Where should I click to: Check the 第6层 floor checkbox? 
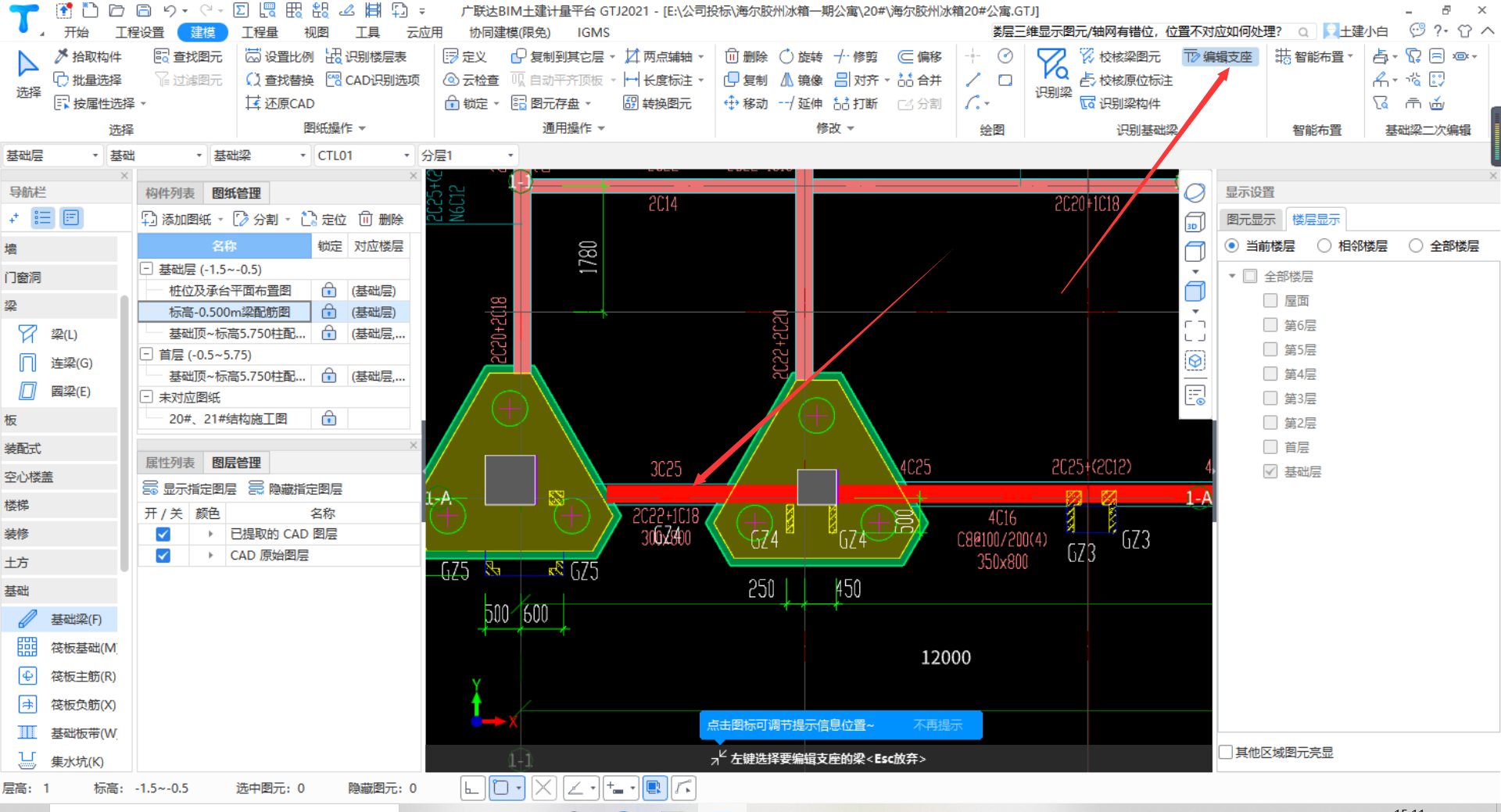click(1270, 324)
